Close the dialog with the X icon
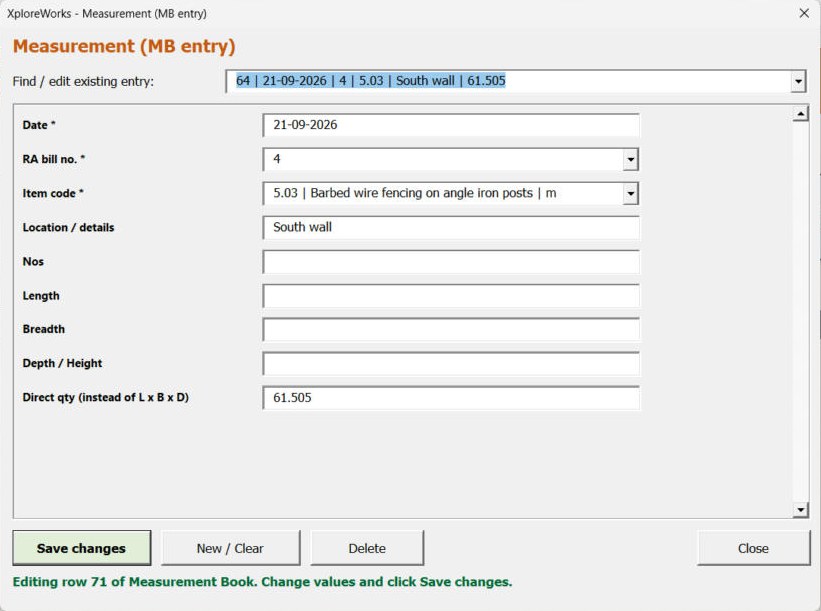821x611 pixels. coord(804,13)
